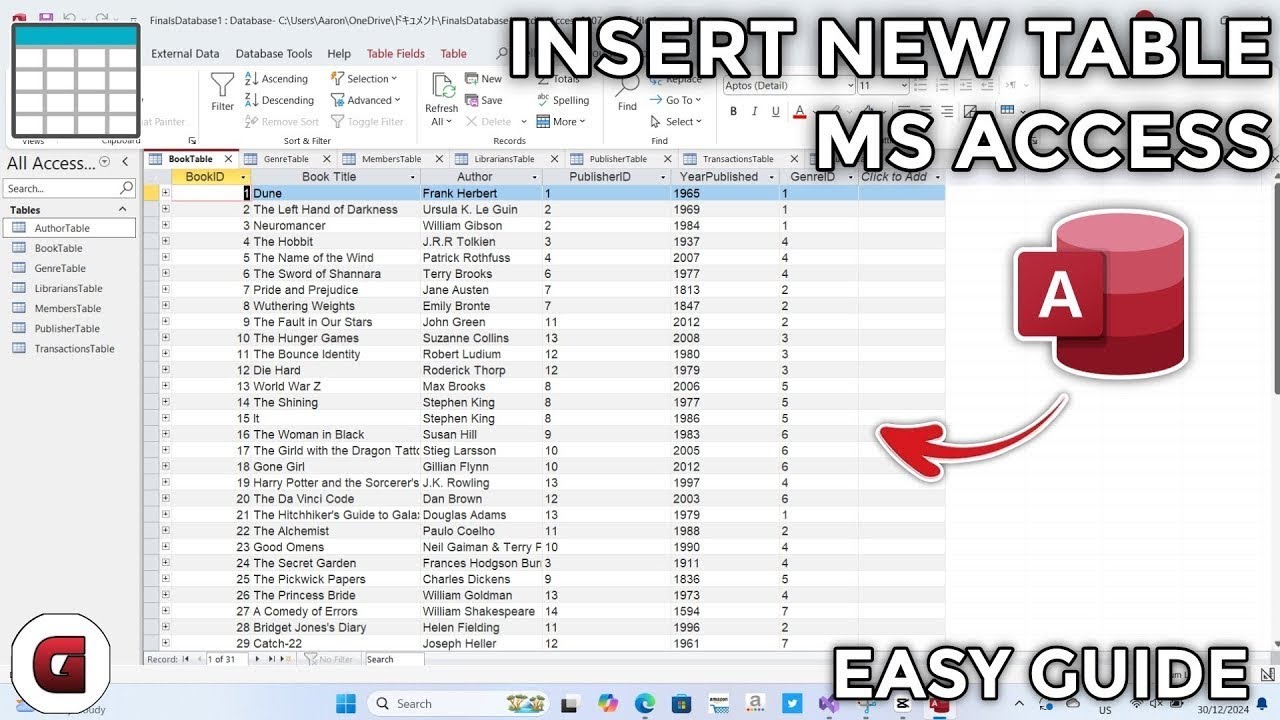The image size is (1280, 720).
Task: Go to first record navigation button
Action: (x=186, y=660)
